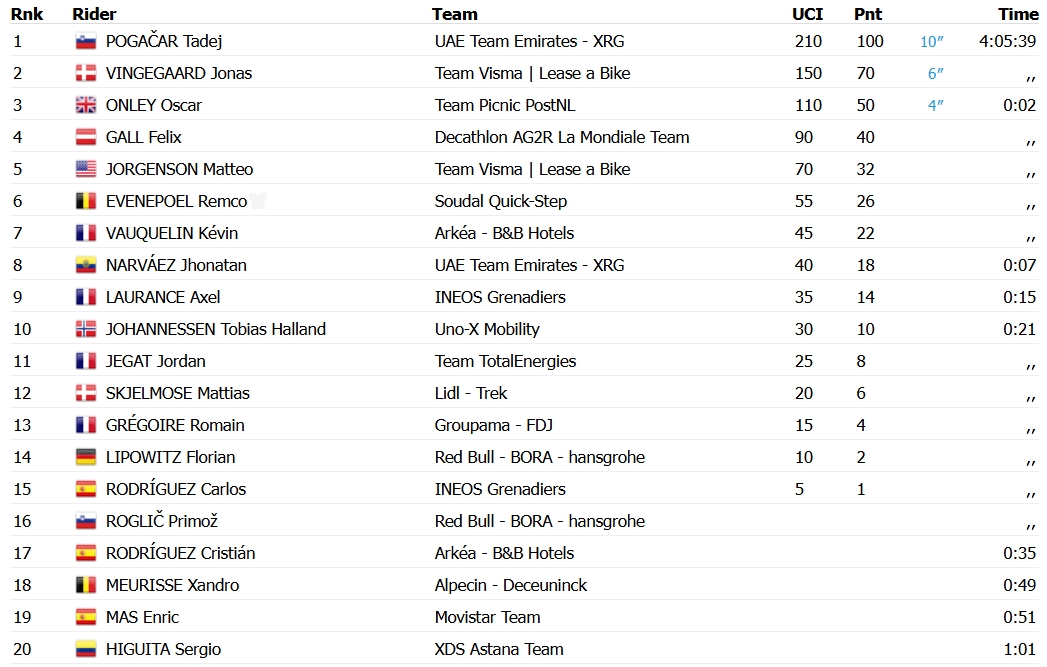
Task: Click the Slovenia flag beside Pogačar
Action: coord(85,41)
